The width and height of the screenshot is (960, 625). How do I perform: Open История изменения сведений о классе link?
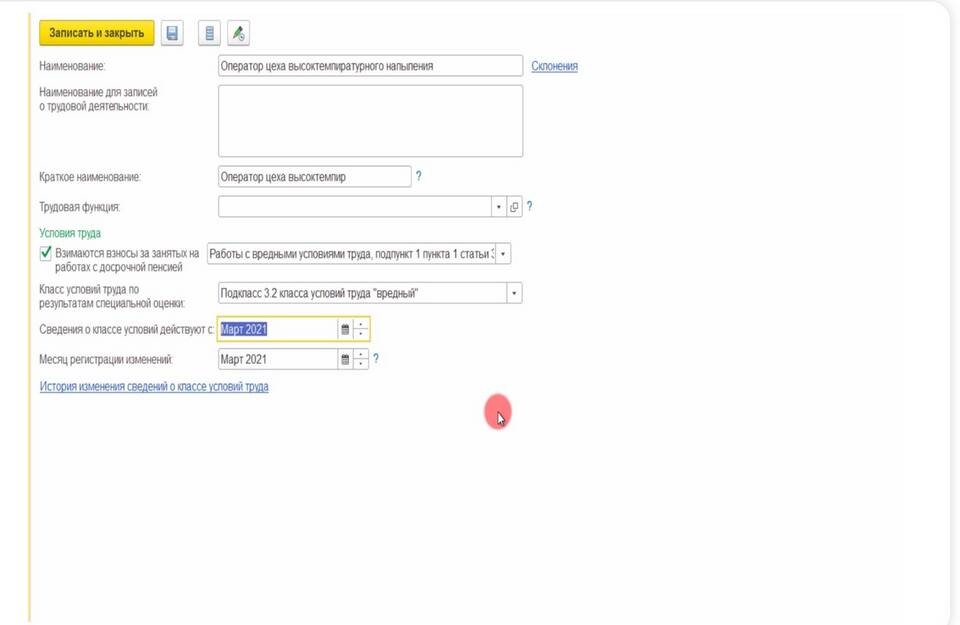154,386
